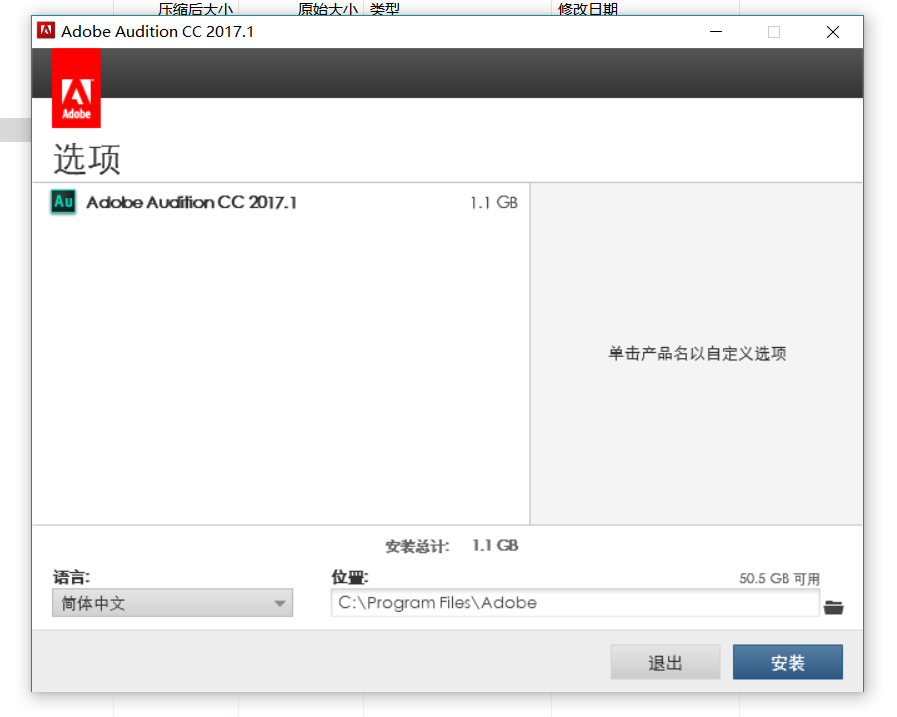Click 类型 column header in background window
The width and height of the screenshot is (897, 717).
point(384,9)
